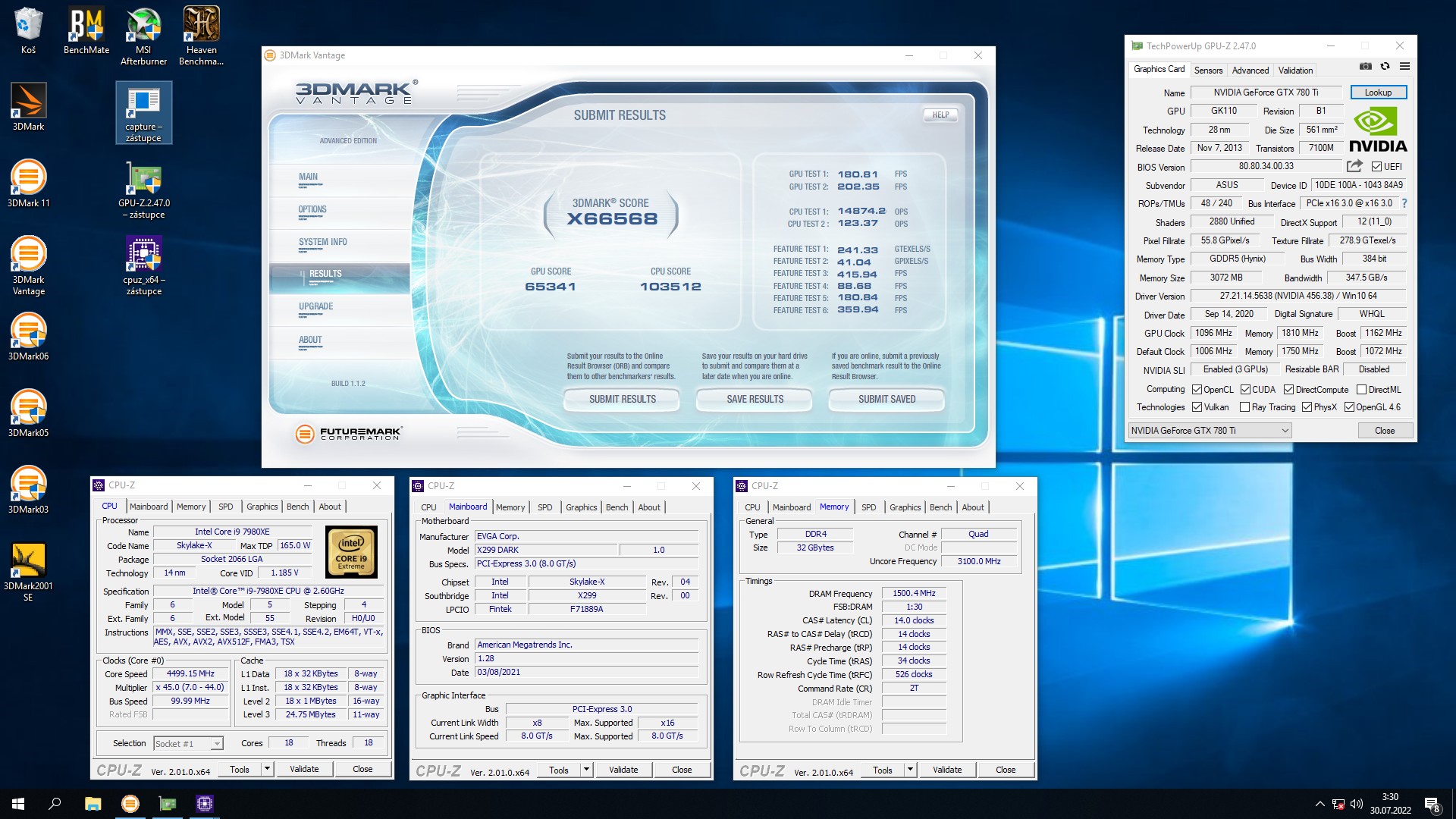1456x819 pixels.
Task: Toggle the OpenGL 4.6 checkbox
Action: pos(1349,407)
